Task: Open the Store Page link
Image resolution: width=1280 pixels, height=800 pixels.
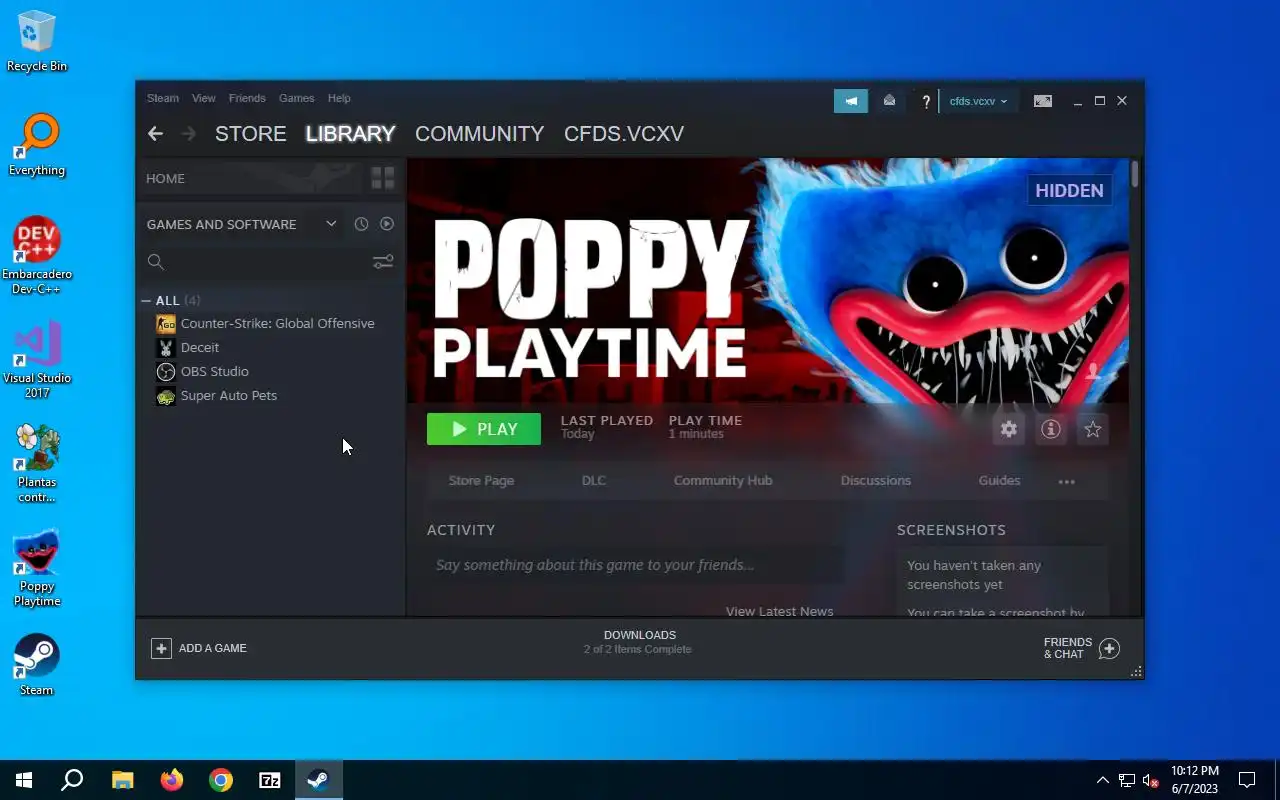Action: pyautogui.click(x=481, y=480)
